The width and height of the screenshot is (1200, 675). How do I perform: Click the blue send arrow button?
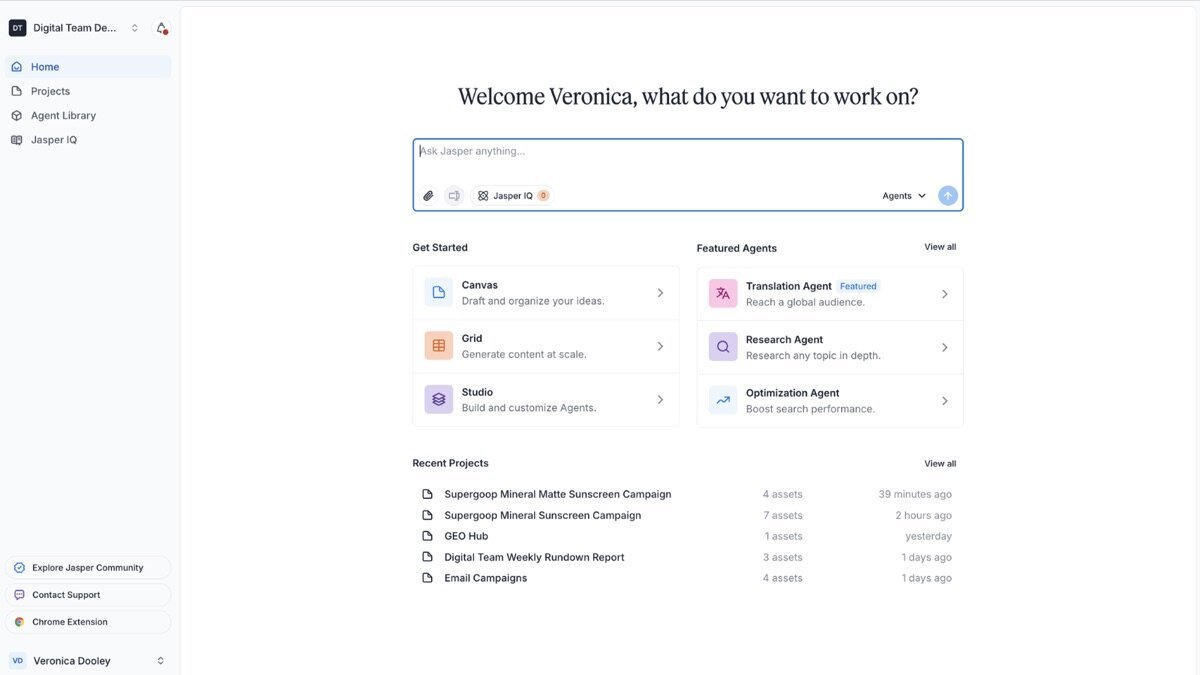pyautogui.click(x=948, y=196)
